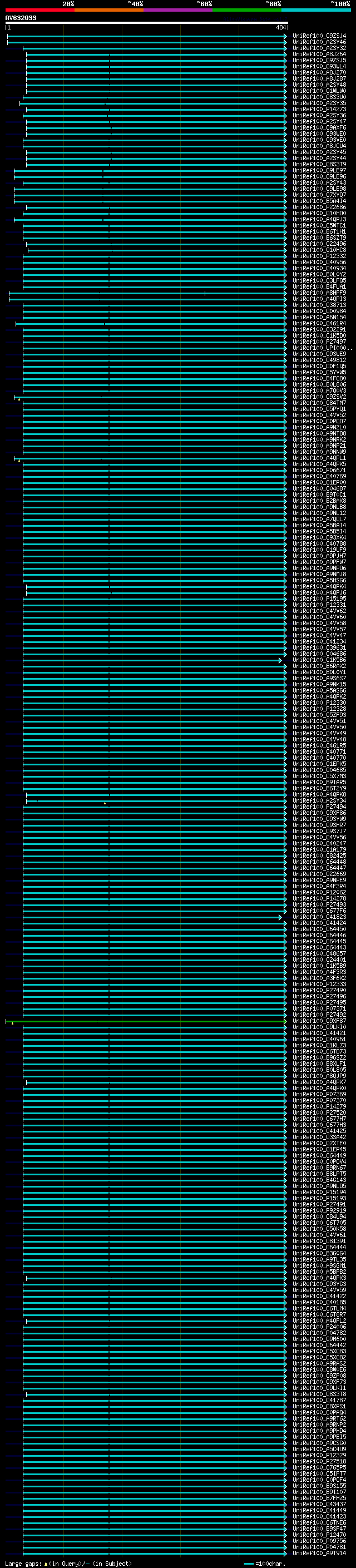Click hit label UniRef100_A2SY34

[319, 801]
